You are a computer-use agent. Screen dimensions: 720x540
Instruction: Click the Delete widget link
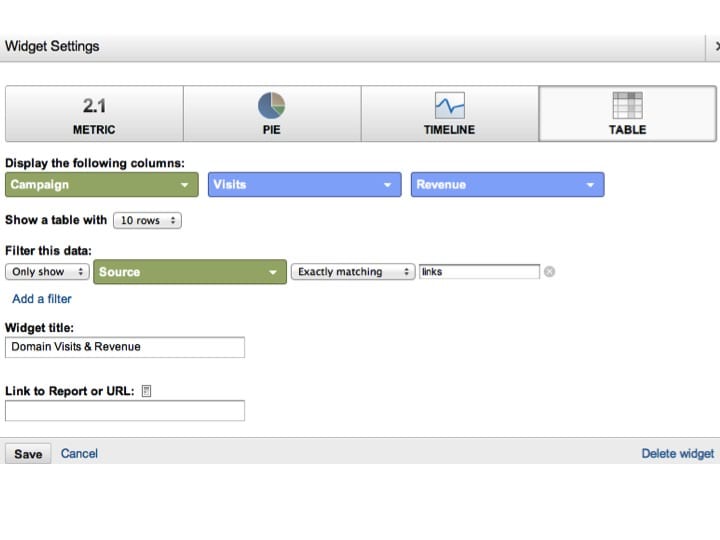coord(677,453)
